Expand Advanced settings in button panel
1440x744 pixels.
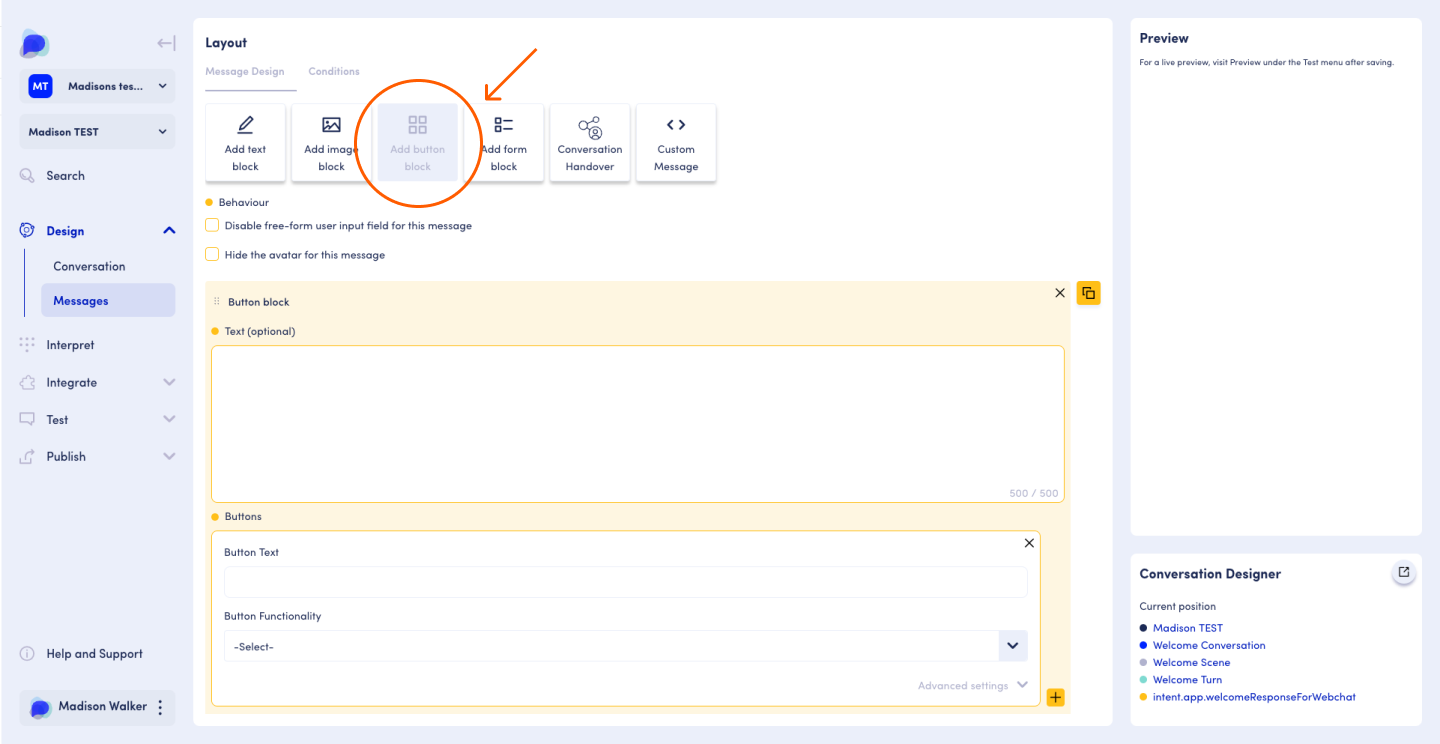tap(972, 686)
